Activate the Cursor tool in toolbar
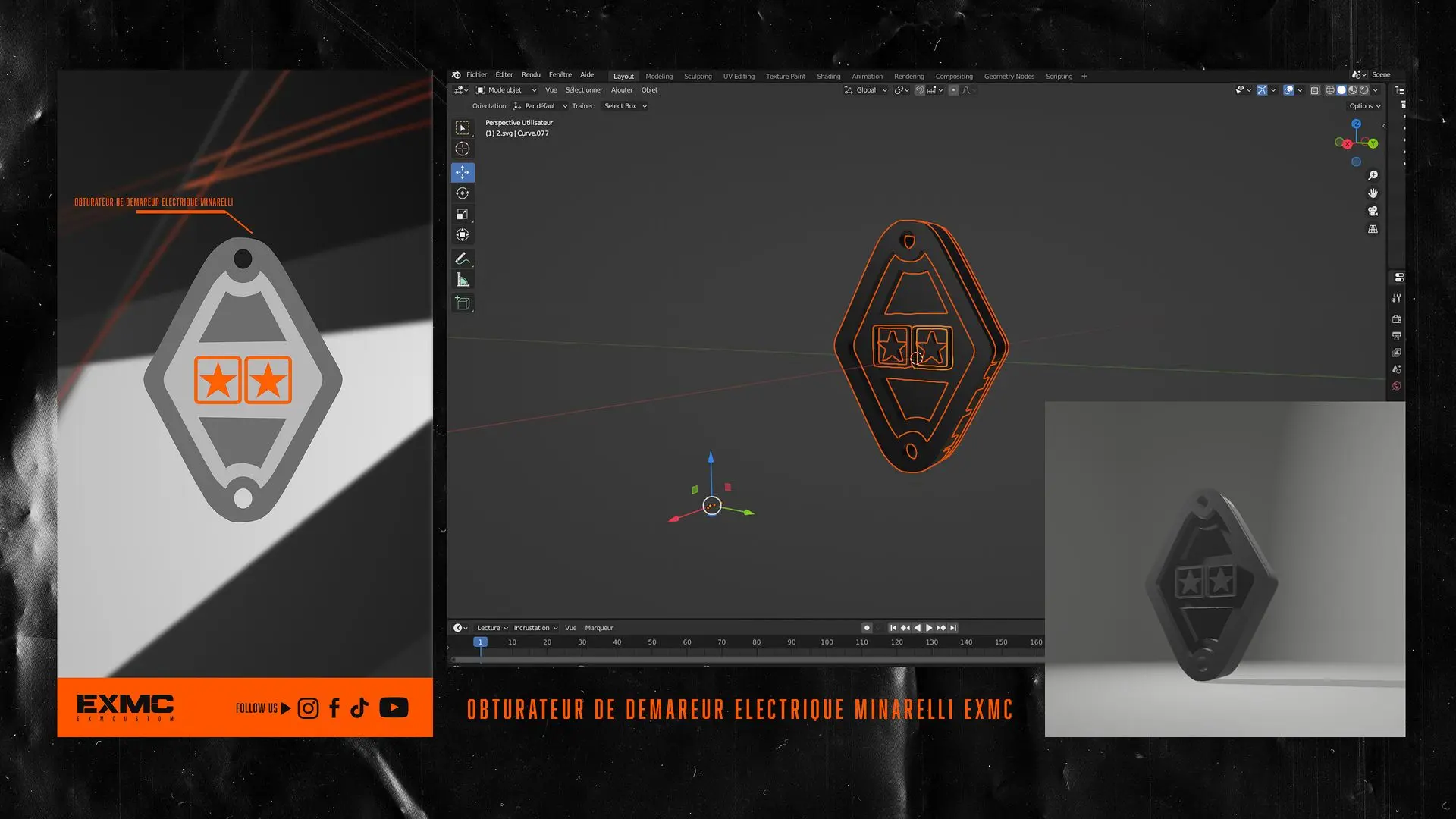This screenshot has height=819, width=1456. 463,149
